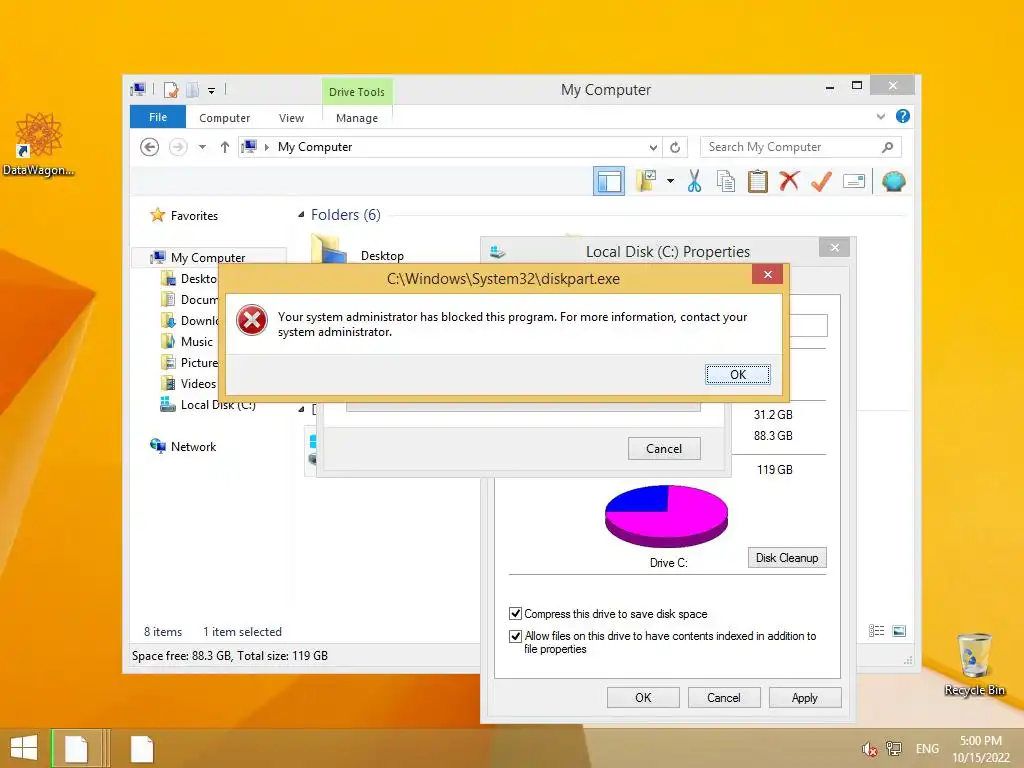Select My Computer in navigation tree
The image size is (1024, 768).
208,257
